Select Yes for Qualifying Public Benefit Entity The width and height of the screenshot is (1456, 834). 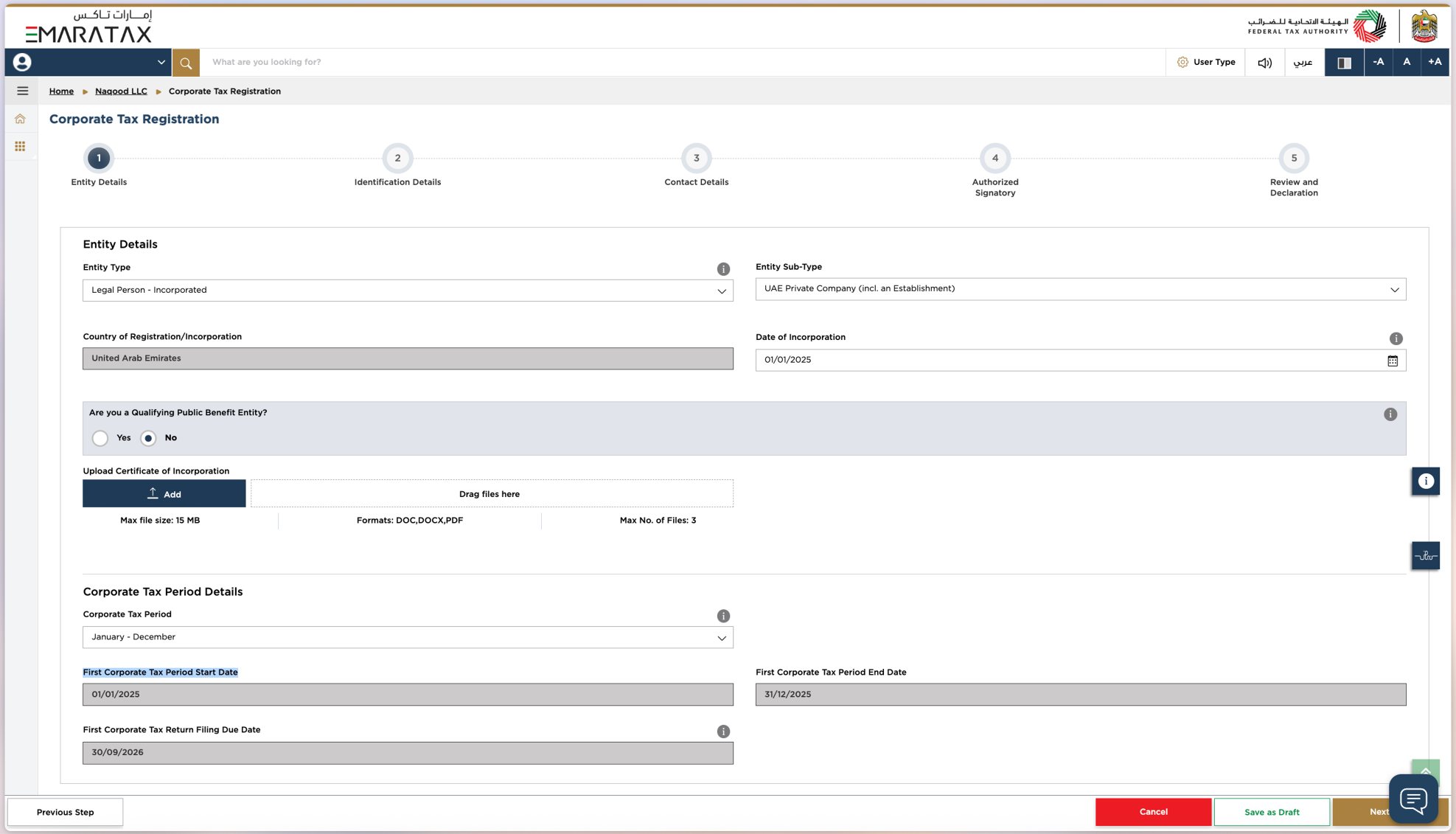coord(100,438)
